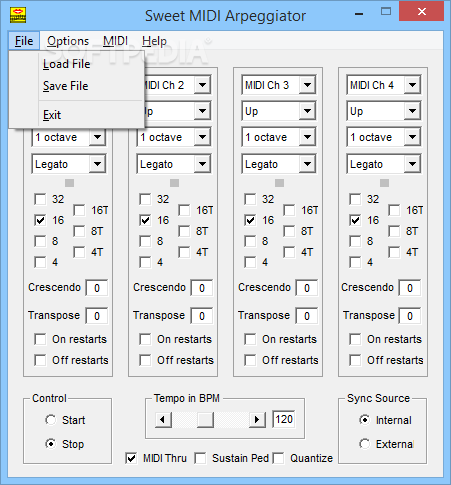Click the Transpose field in first column
The image size is (451, 485).
pyautogui.click(x=97, y=316)
